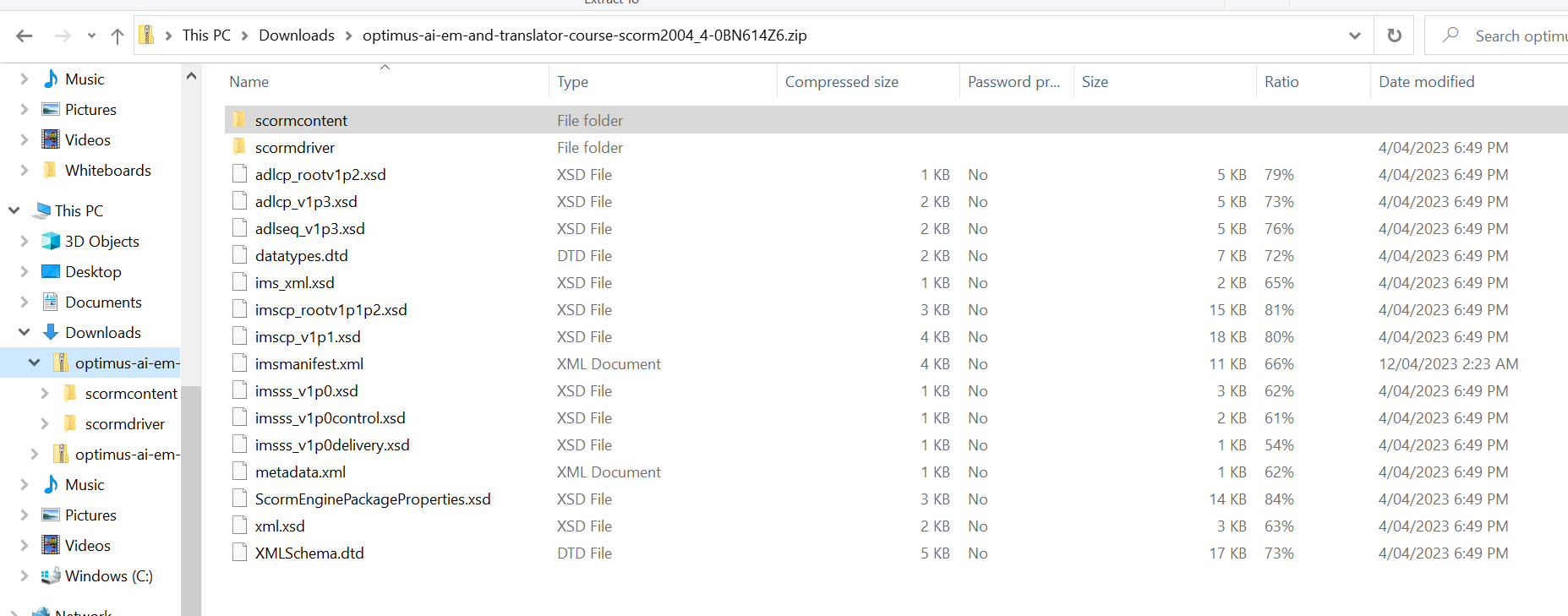Image resolution: width=1568 pixels, height=616 pixels.
Task: Click 'DTD File' type for XMLSchema.dtd
Action: click(x=584, y=553)
